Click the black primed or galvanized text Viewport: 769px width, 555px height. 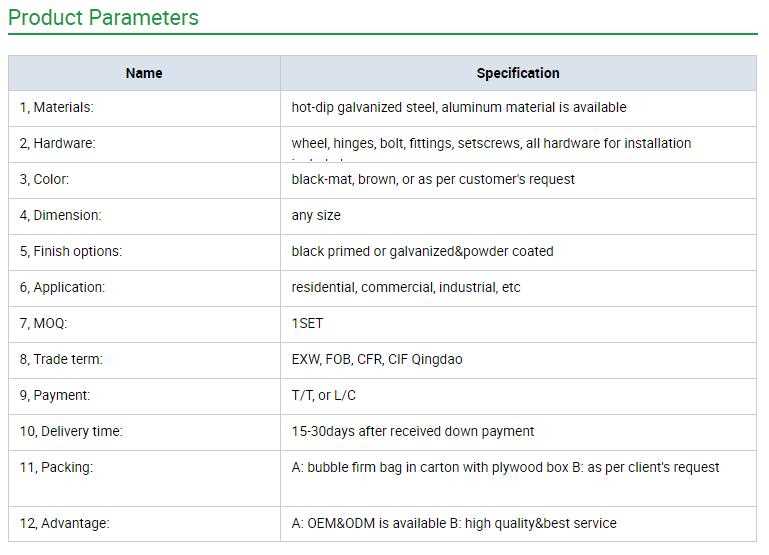[422, 252]
